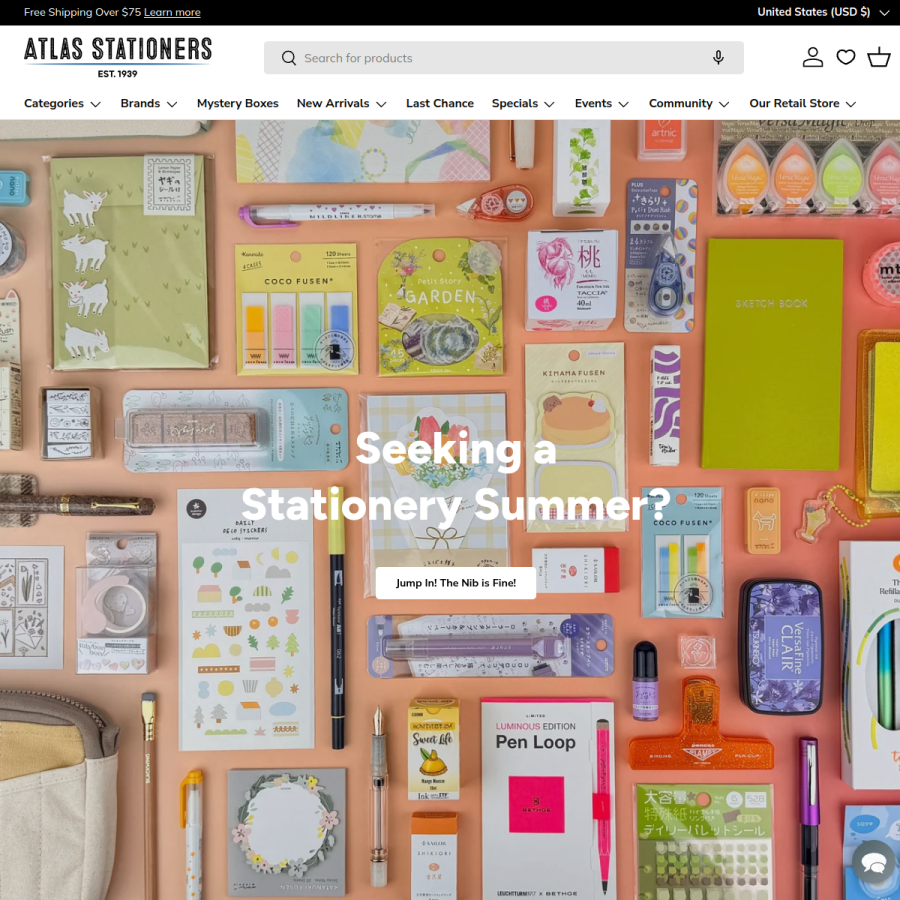The width and height of the screenshot is (900, 900).
Task: Click Jump In! The Nib is Fine! button
Action: click(x=456, y=583)
